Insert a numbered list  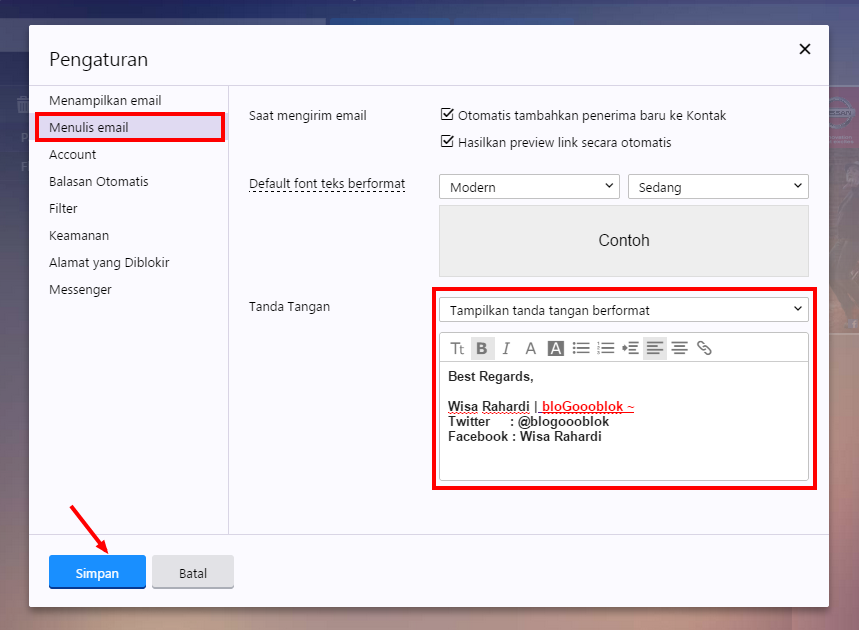coord(605,348)
